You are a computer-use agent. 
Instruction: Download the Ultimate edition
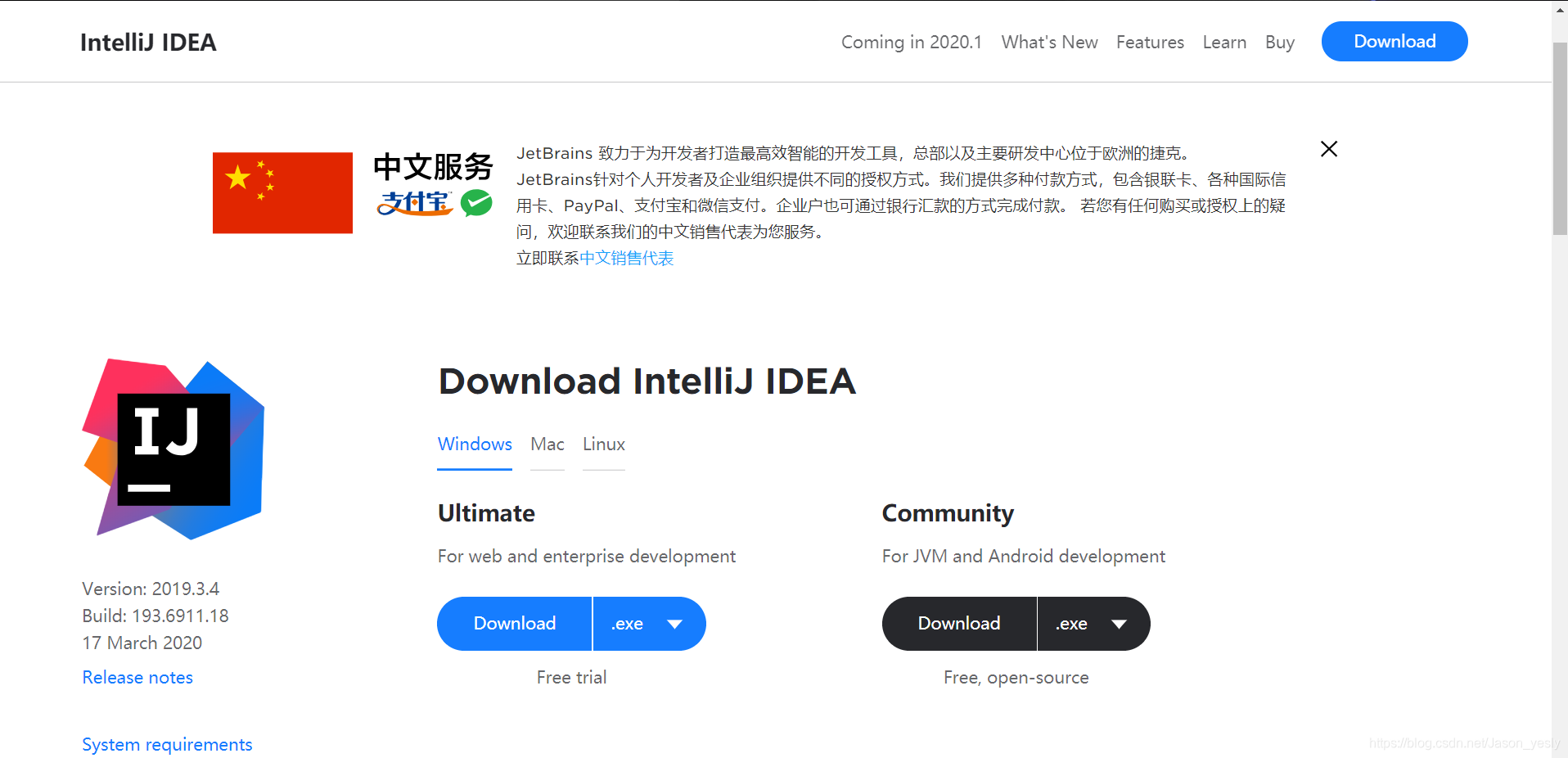(515, 624)
